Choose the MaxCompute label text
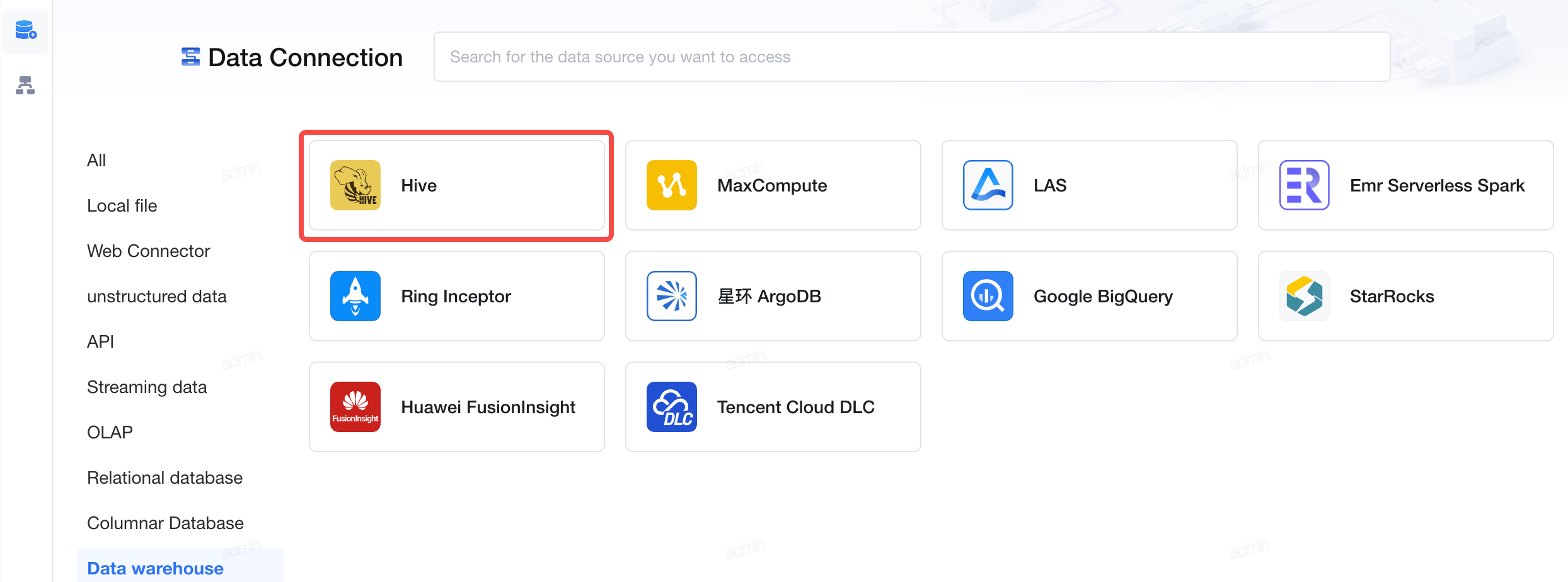Image resolution: width=1568 pixels, height=582 pixels. tap(772, 185)
